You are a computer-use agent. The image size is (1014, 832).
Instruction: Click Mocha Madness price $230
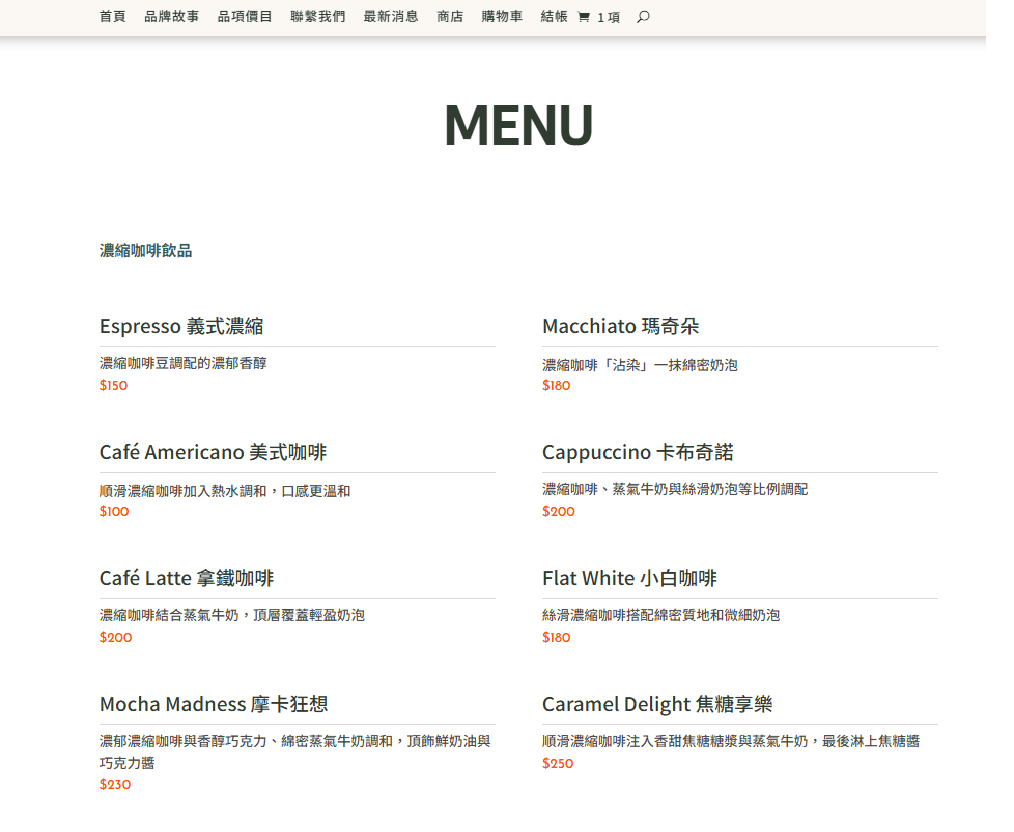click(x=115, y=785)
